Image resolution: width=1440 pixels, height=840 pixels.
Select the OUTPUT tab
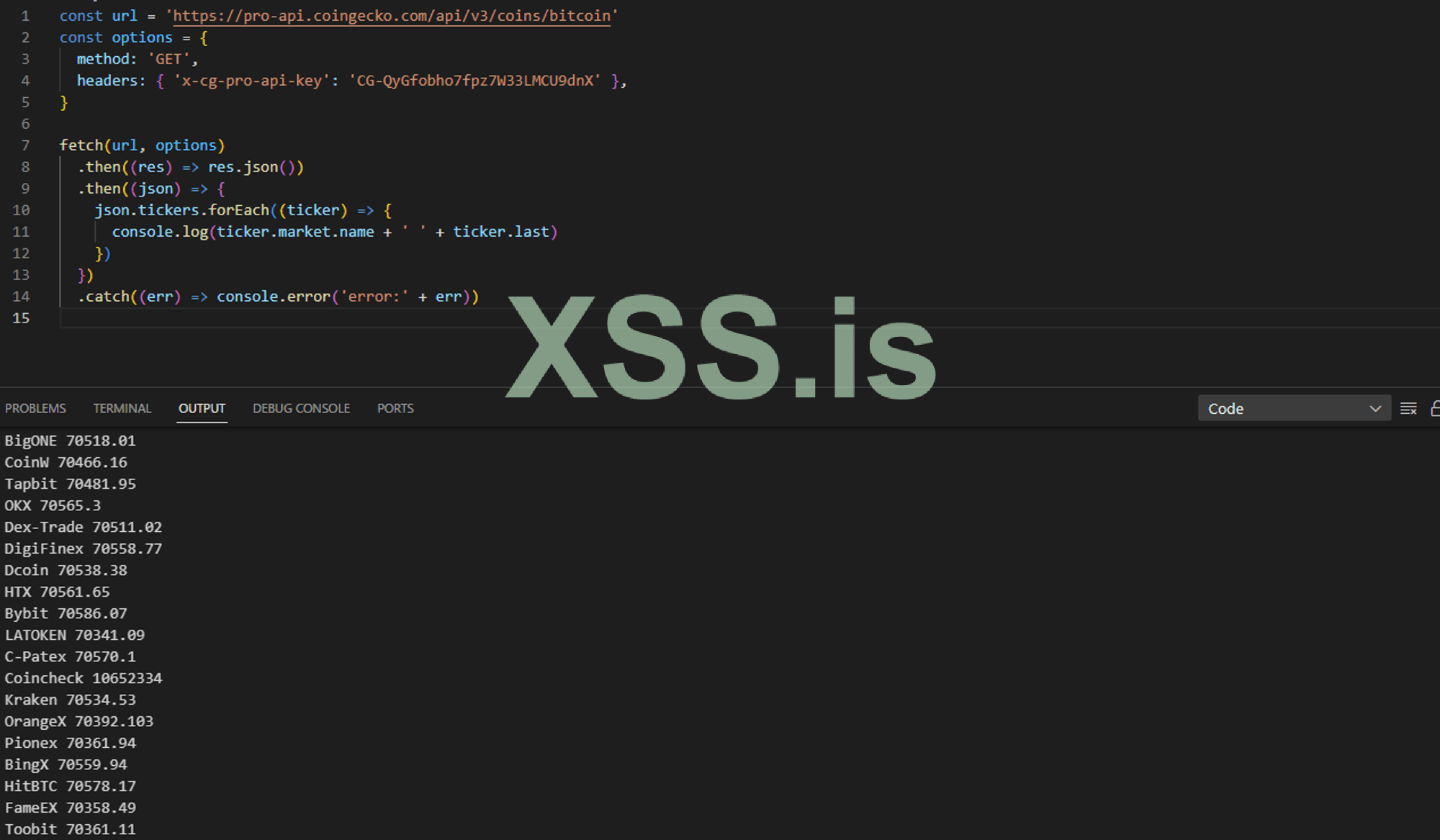(202, 408)
